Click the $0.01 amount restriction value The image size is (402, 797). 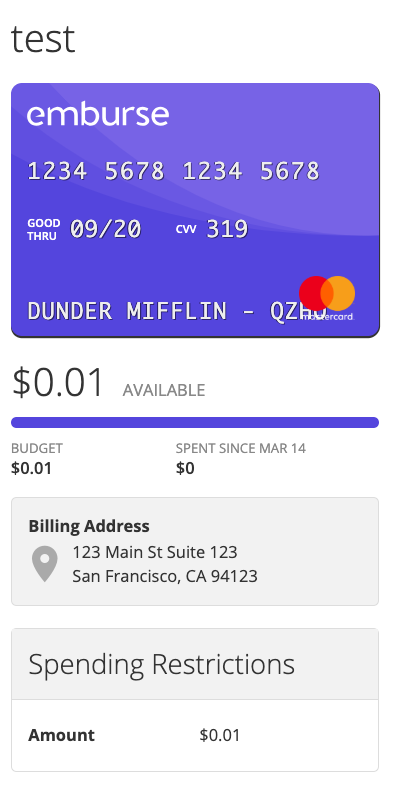pyautogui.click(x=220, y=735)
